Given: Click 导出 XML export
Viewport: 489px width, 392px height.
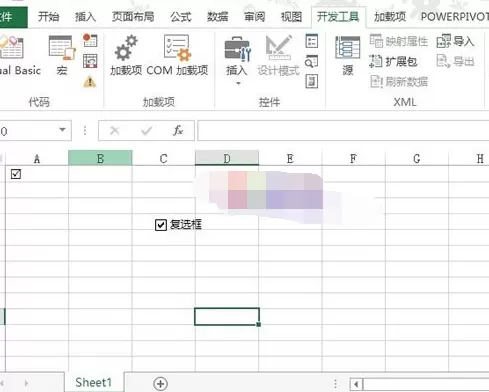Looking at the screenshot, I should pos(455,61).
